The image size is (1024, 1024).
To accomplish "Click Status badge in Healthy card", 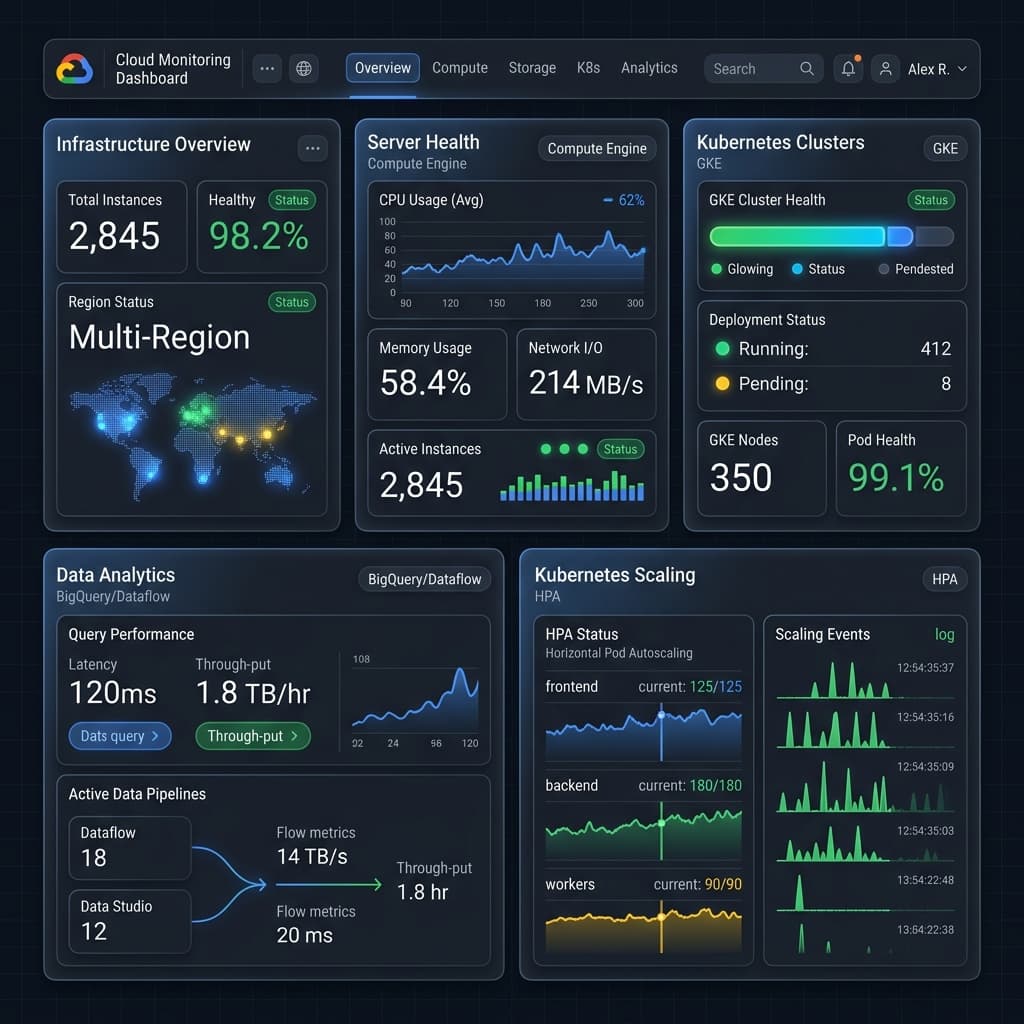I will click(292, 200).
